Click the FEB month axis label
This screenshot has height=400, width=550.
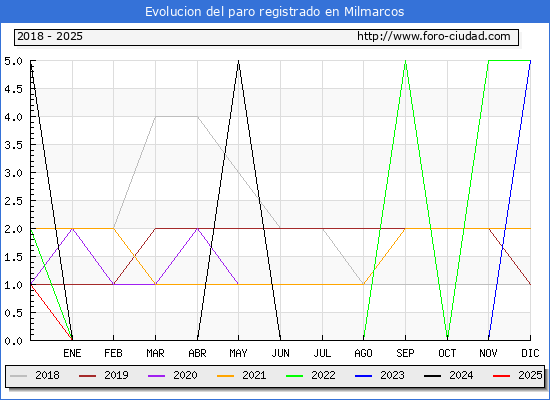(113, 353)
